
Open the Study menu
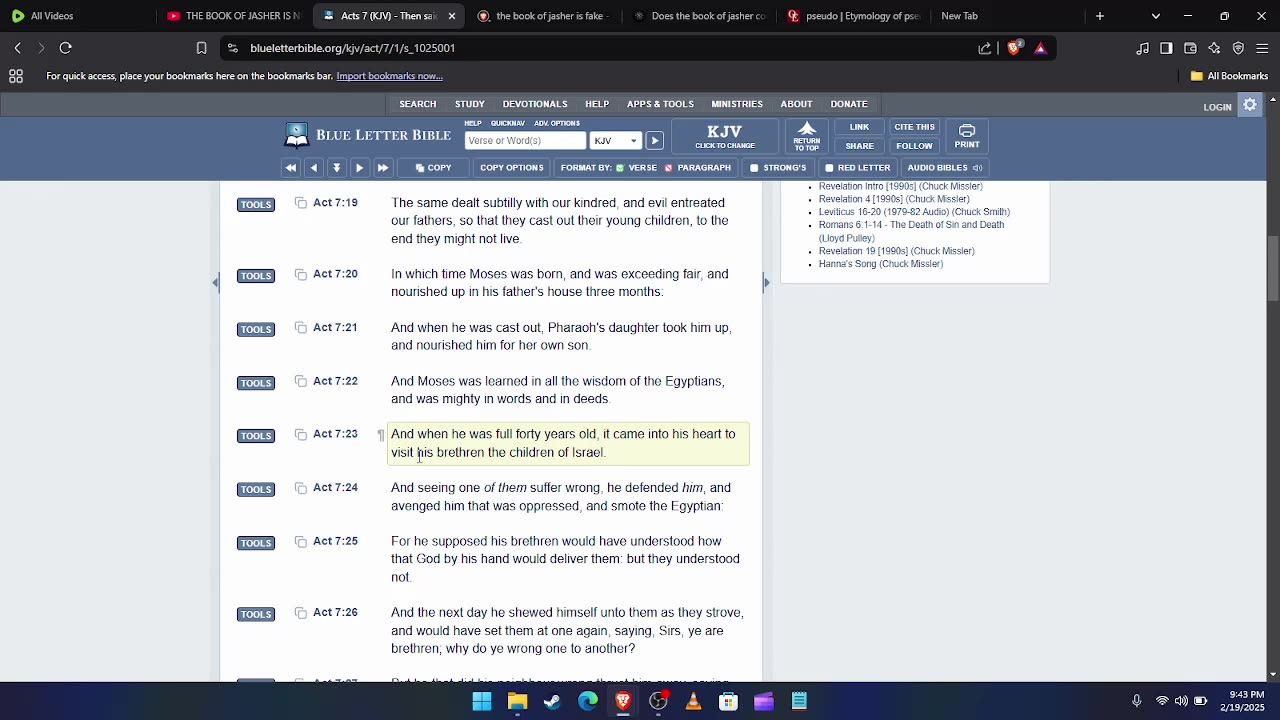pyautogui.click(x=470, y=104)
